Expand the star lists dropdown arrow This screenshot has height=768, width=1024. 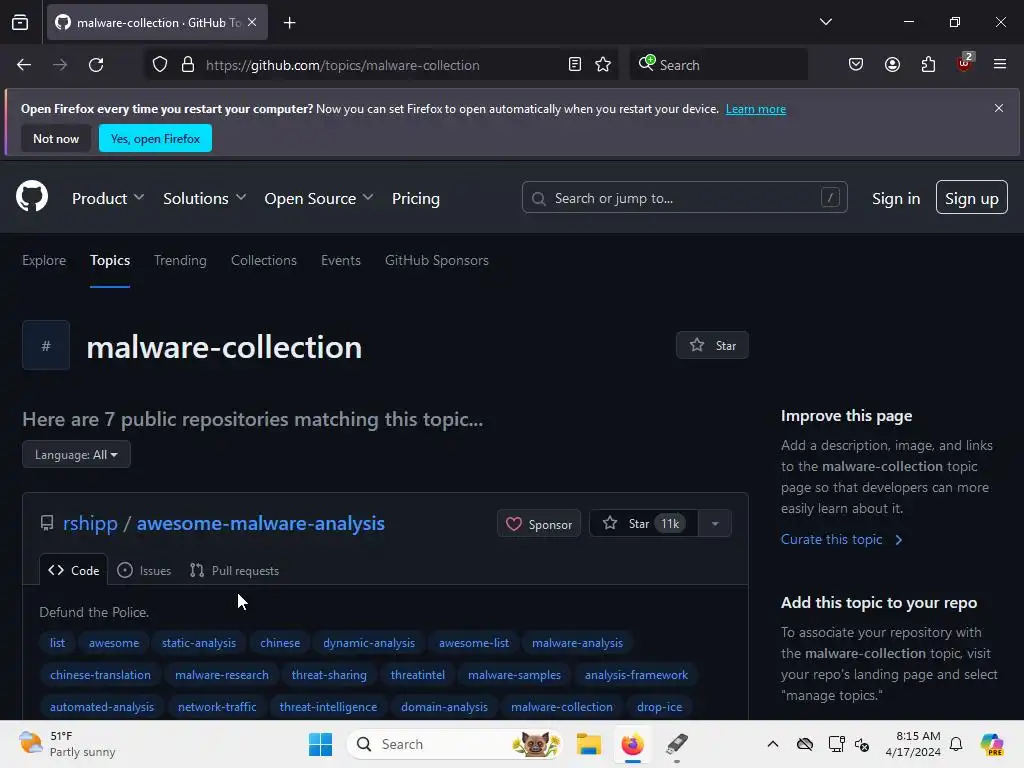[715, 524]
